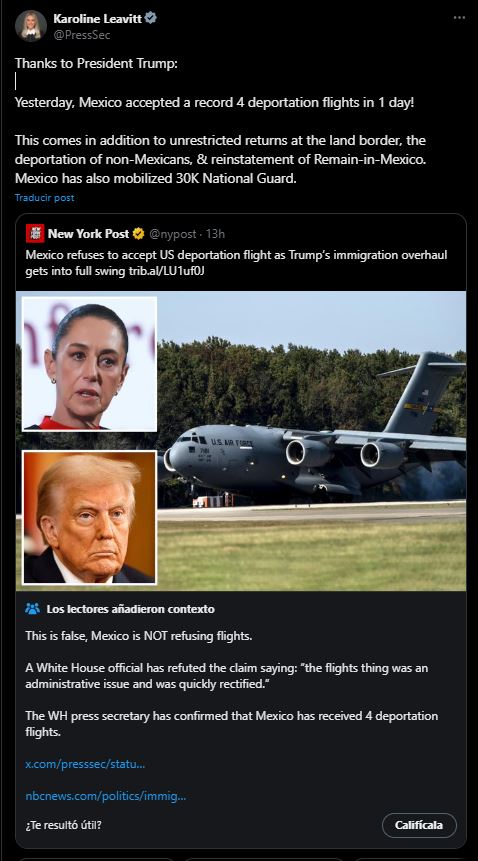478x861 pixels.
Task: Click the gold verified badge beside New York Post
Action: tap(139, 234)
